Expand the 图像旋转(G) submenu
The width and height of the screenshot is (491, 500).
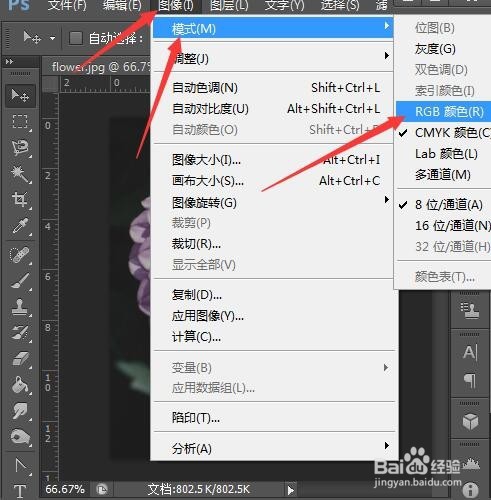tap(273, 202)
